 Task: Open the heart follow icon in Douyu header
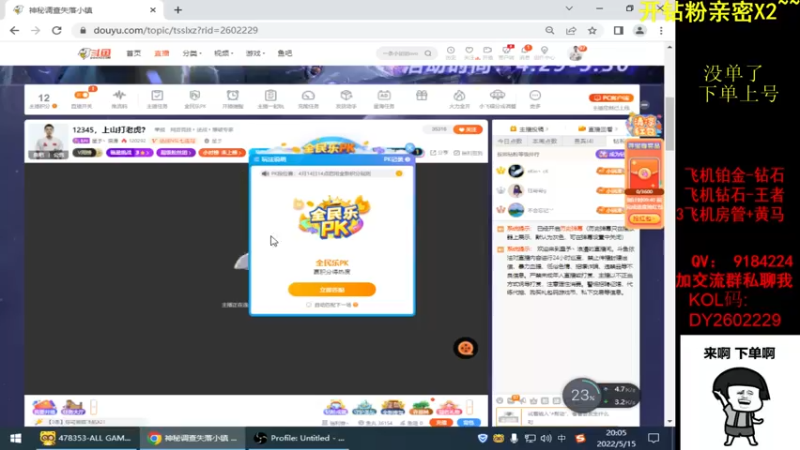(469, 51)
